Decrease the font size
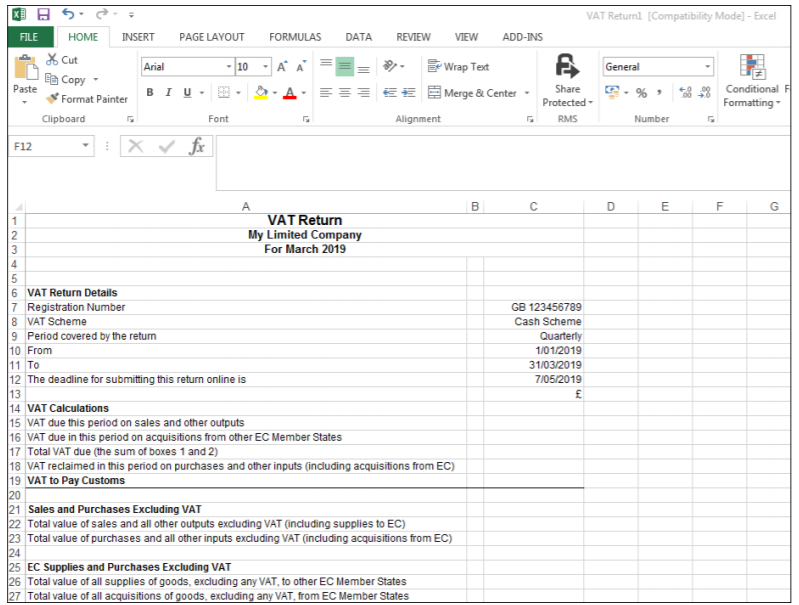 [301, 66]
